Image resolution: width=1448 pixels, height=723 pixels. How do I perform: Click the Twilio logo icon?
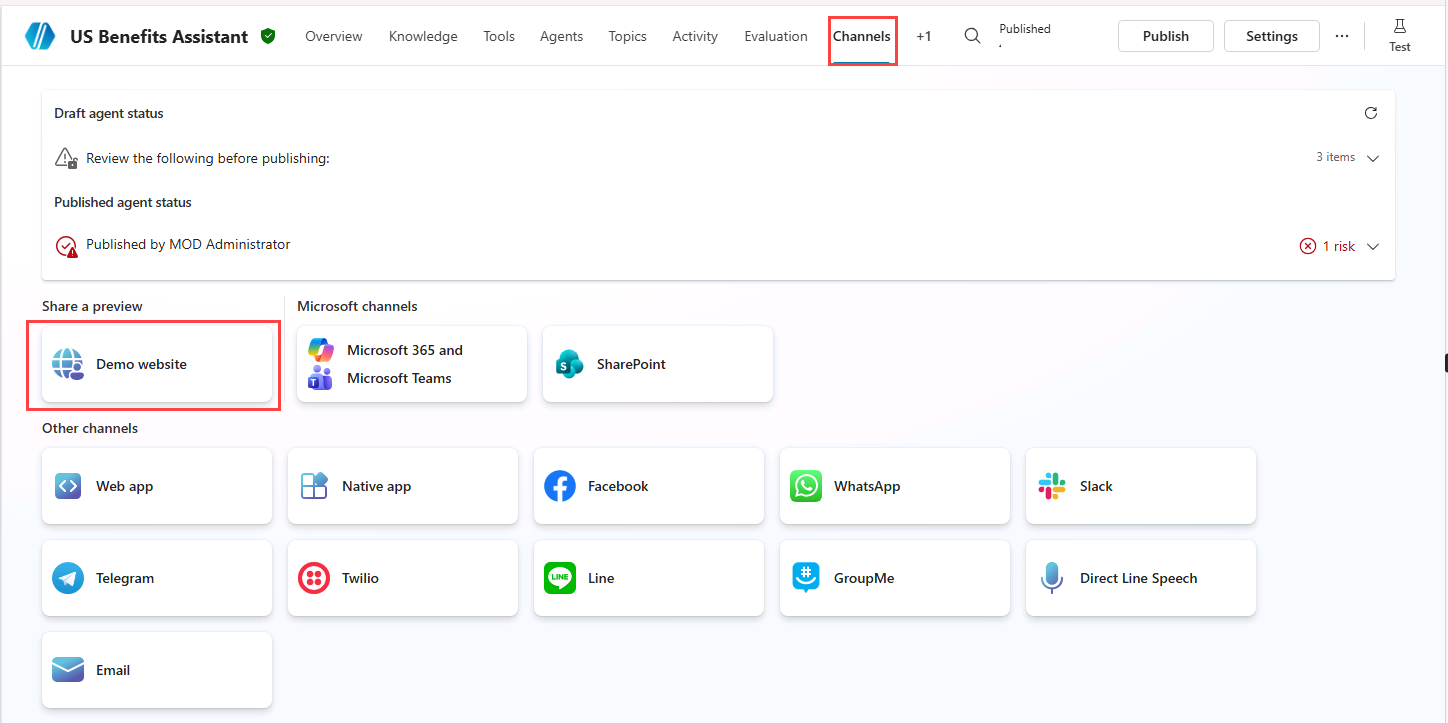point(314,578)
